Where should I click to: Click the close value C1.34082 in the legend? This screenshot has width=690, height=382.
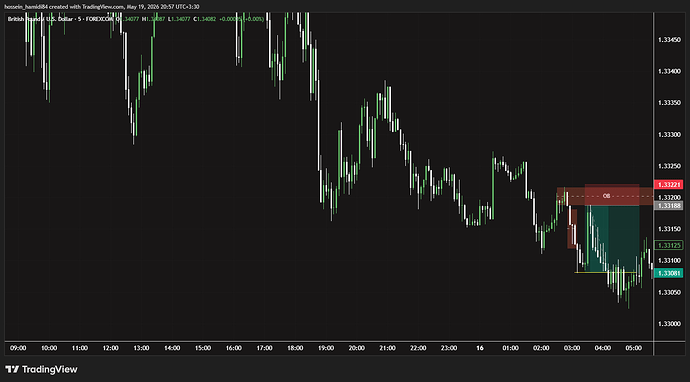pos(205,19)
